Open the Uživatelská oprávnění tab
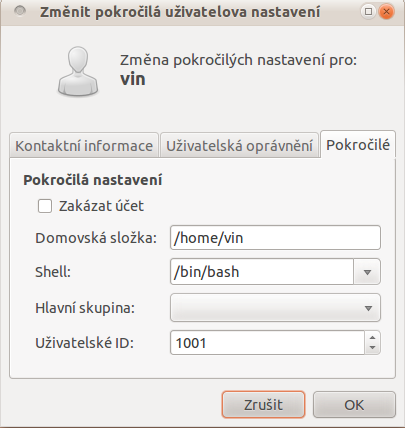This screenshot has width=405, height=428. pos(239,146)
